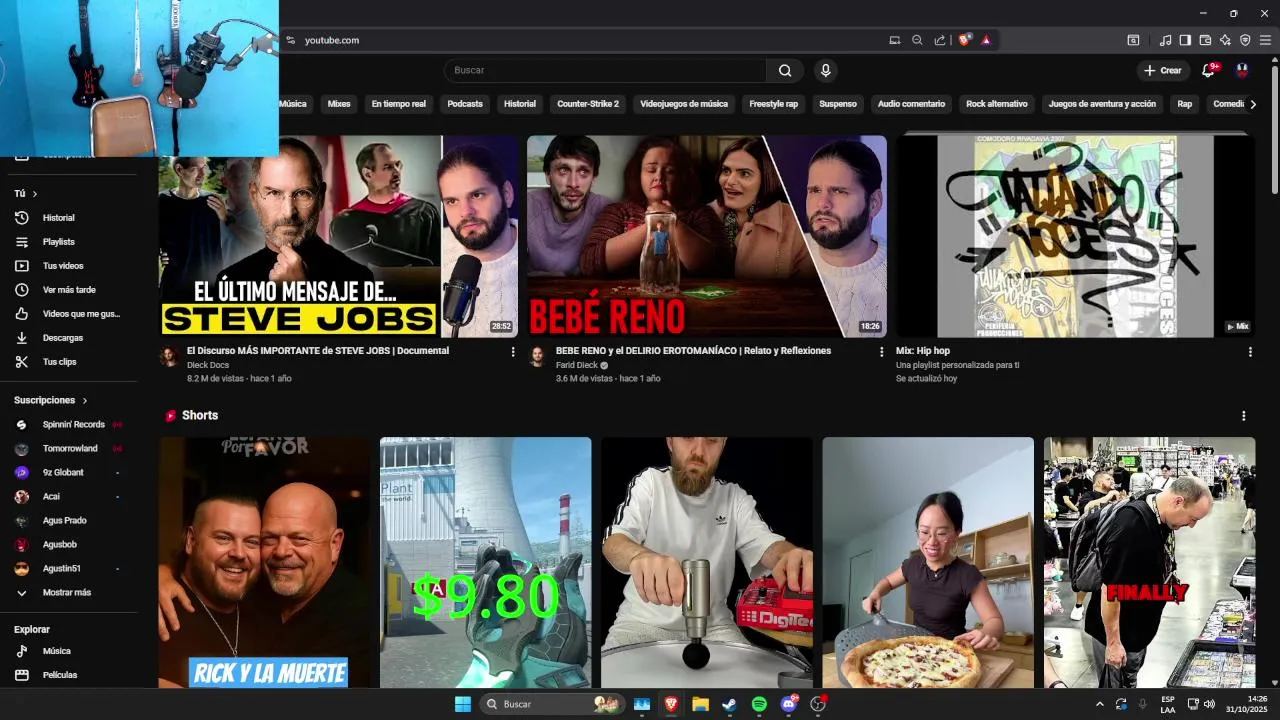Open YouTube notifications bell
The height and width of the screenshot is (720, 1280).
coord(1208,70)
